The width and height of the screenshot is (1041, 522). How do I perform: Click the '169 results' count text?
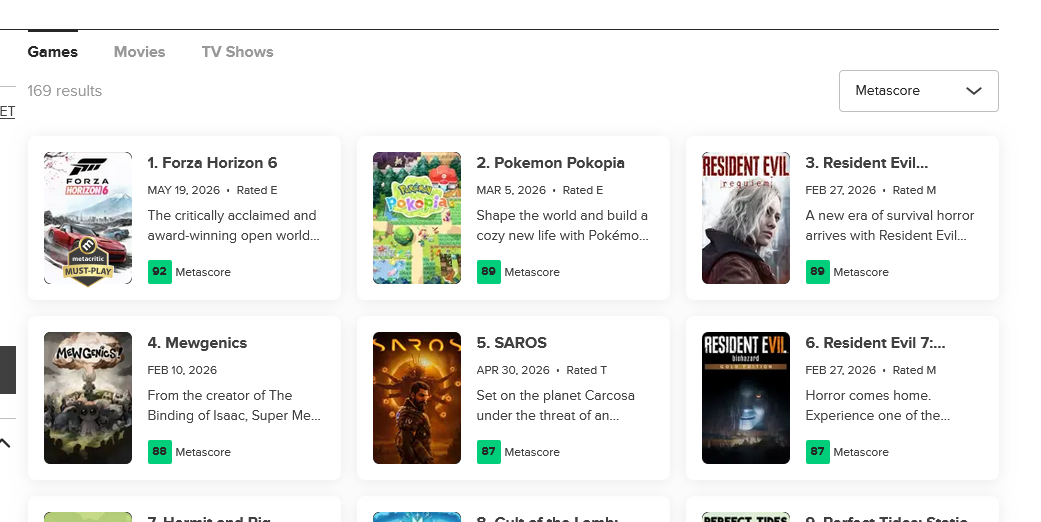(x=64, y=91)
